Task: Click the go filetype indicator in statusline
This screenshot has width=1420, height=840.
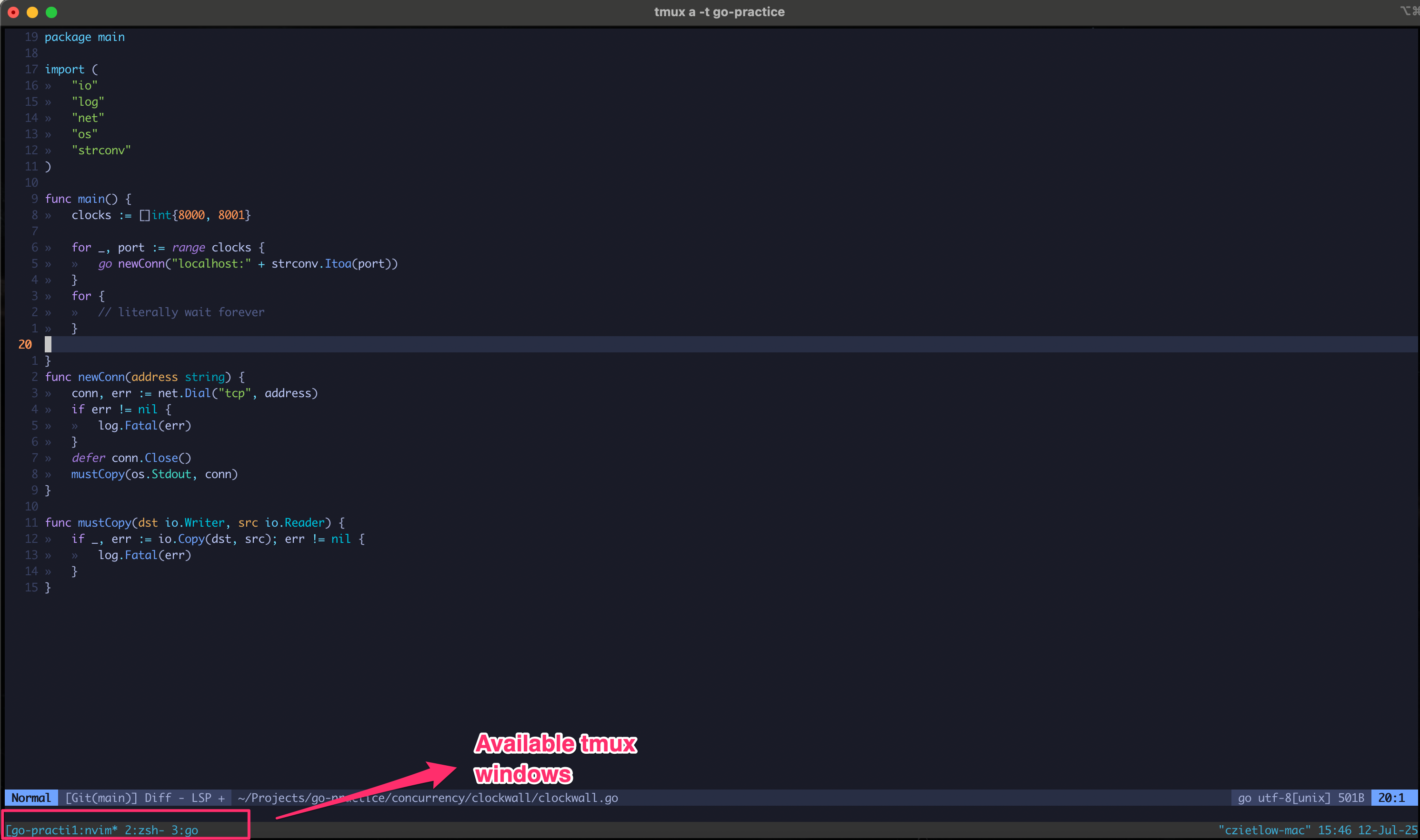Action: [x=1244, y=798]
